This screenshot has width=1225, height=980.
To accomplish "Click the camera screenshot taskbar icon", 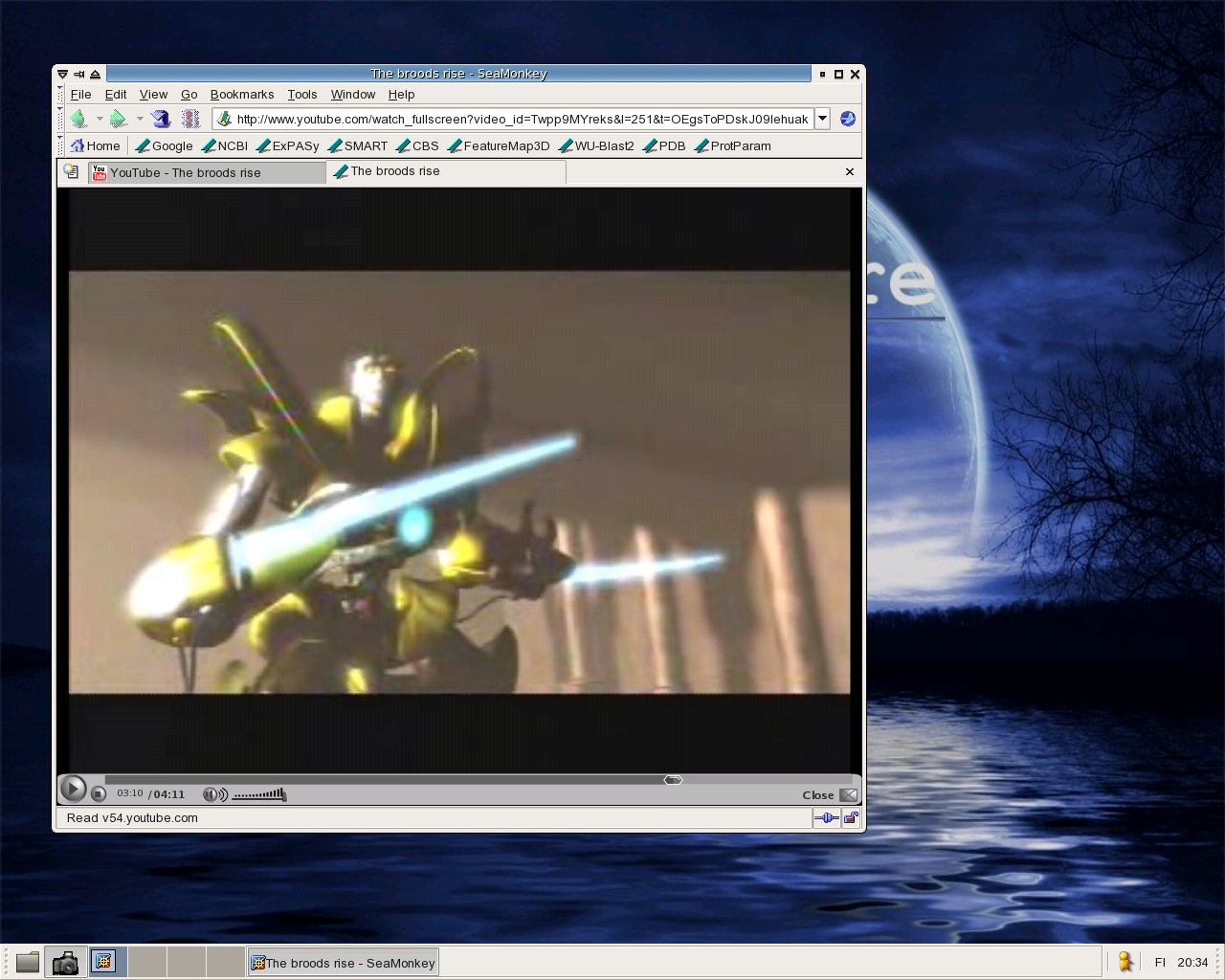I will click(65, 962).
